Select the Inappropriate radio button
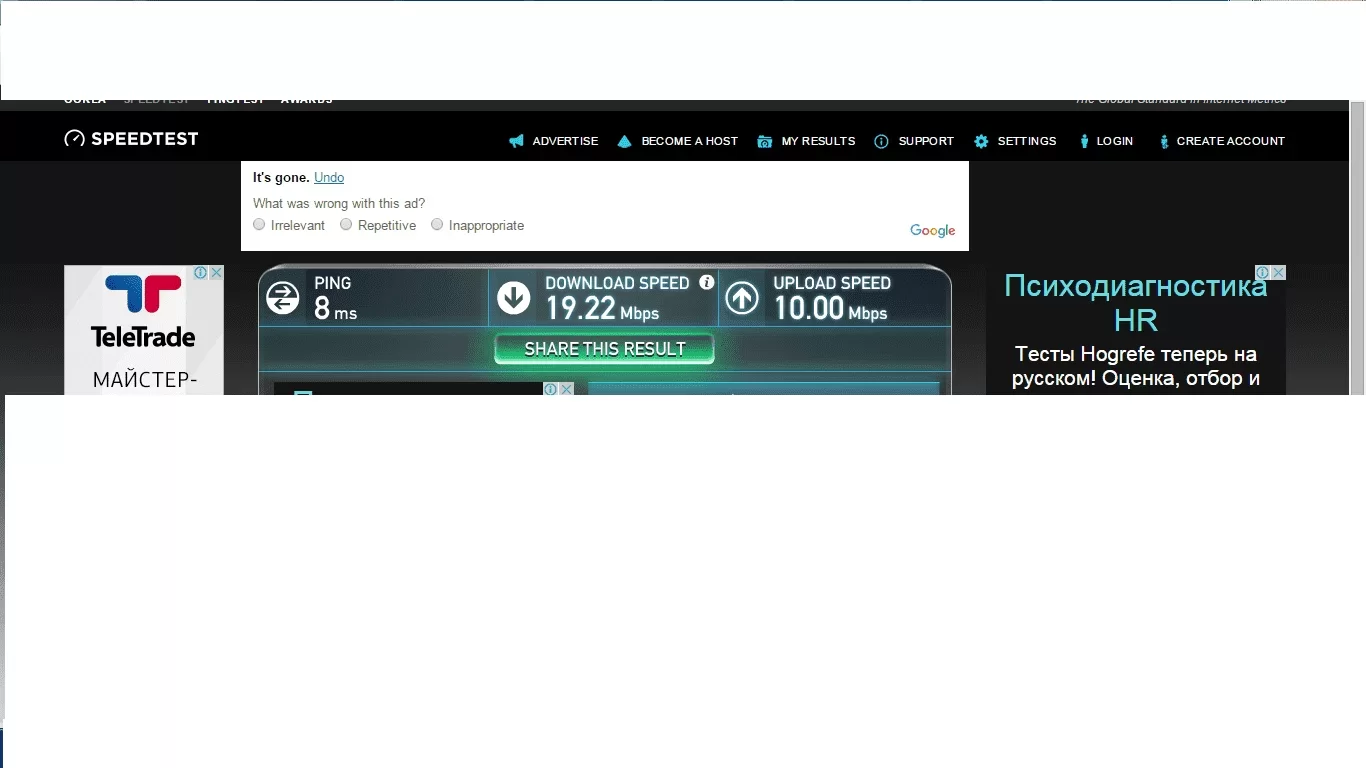 (437, 224)
